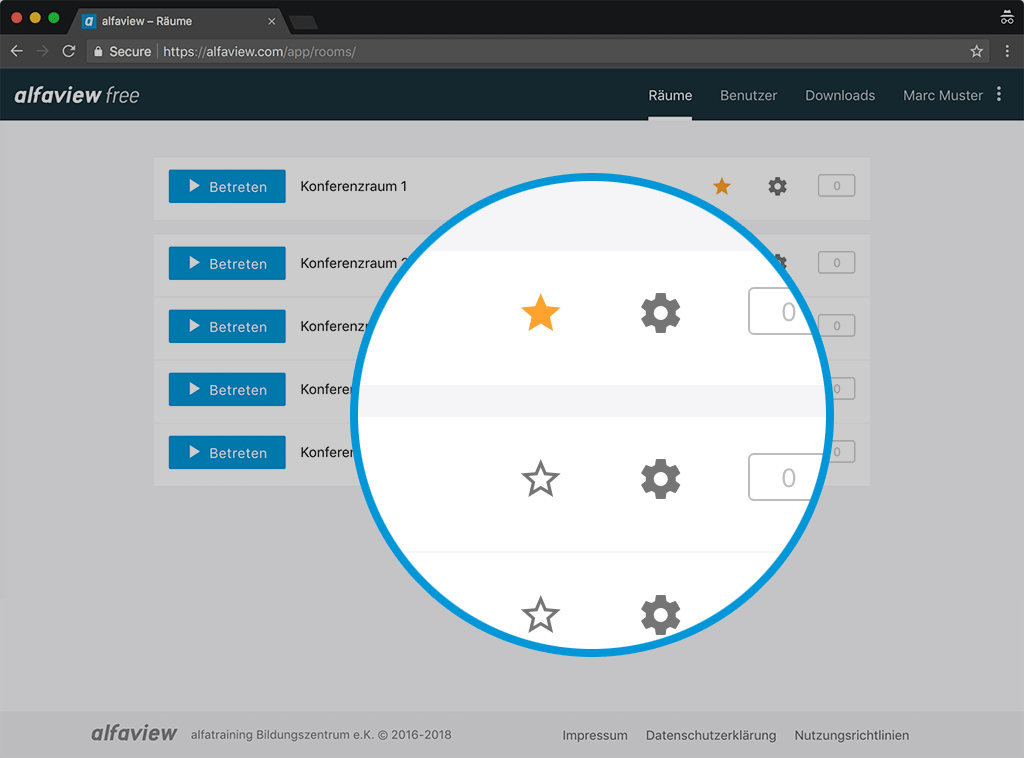Viewport: 1024px width, 758px height.
Task: Open the kebab menu next to Marc Muster
Action: tap(999, 94)
